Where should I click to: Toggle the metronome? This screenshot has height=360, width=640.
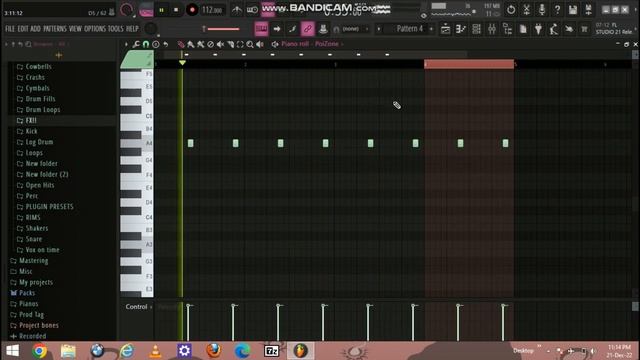click(237, 10)
